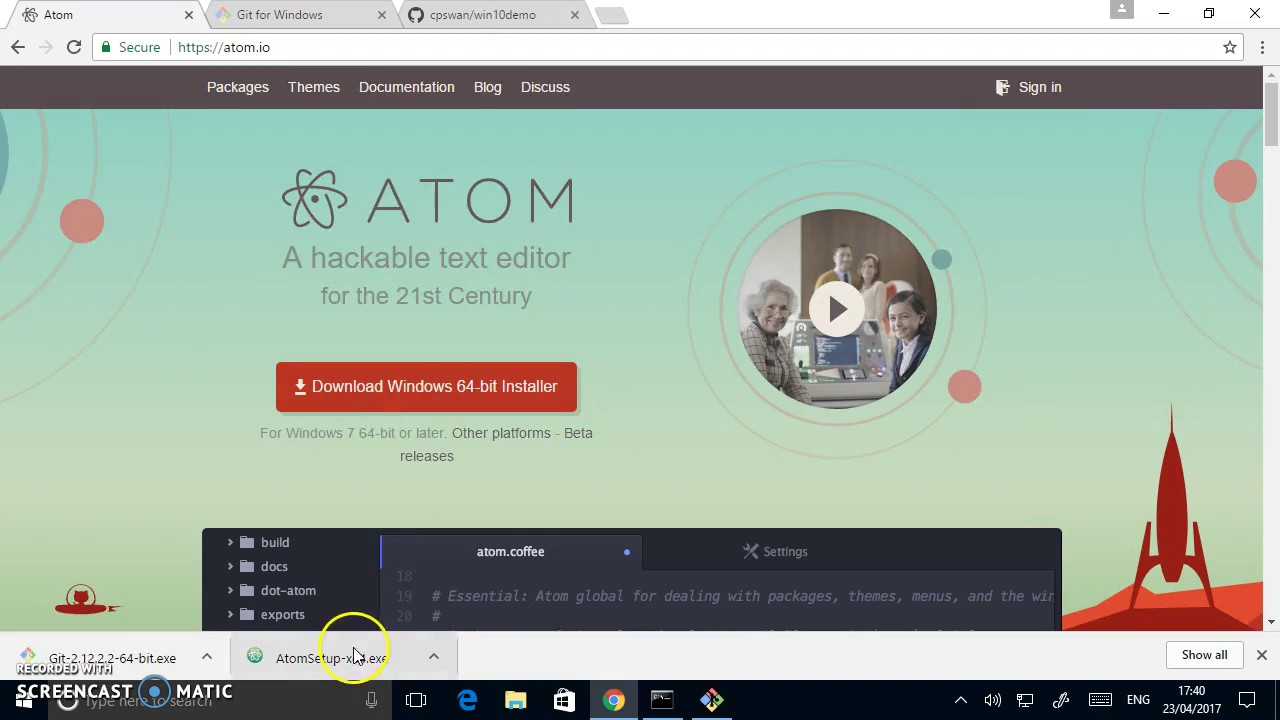The height and width of the screenshot is (720, 1280).
Task: Open Microsoft Edge from the taskbar
Action: click(467, 700)
